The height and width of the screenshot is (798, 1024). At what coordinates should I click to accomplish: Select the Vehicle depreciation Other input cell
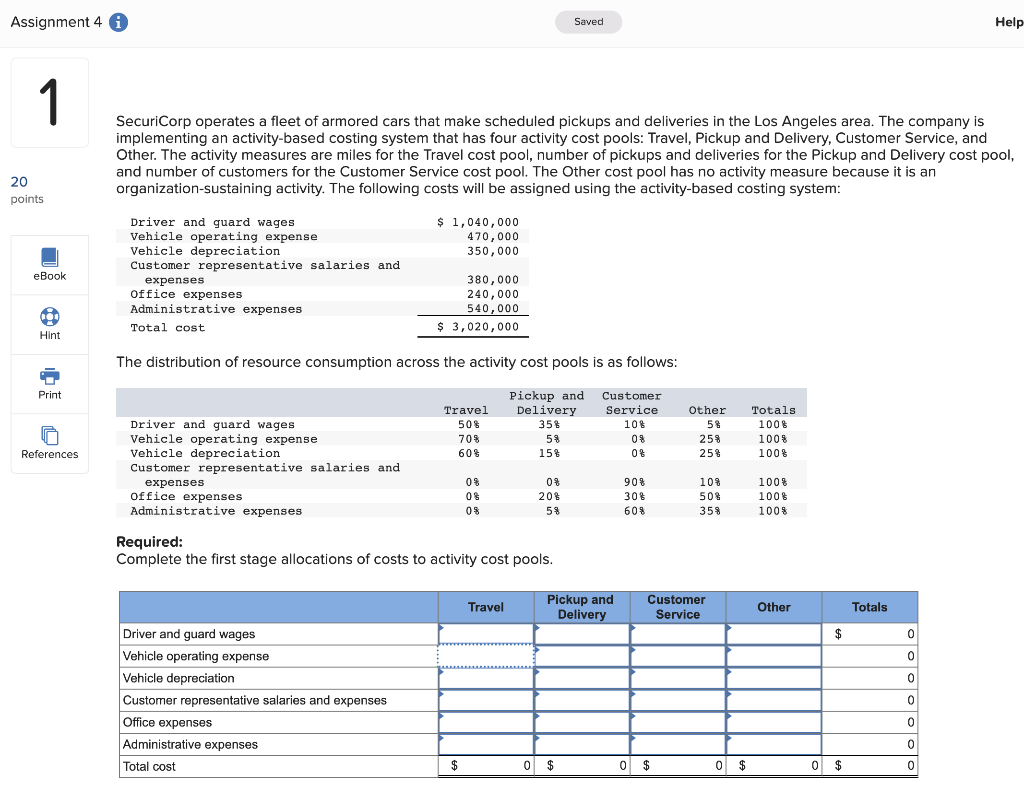coord(773,678)
